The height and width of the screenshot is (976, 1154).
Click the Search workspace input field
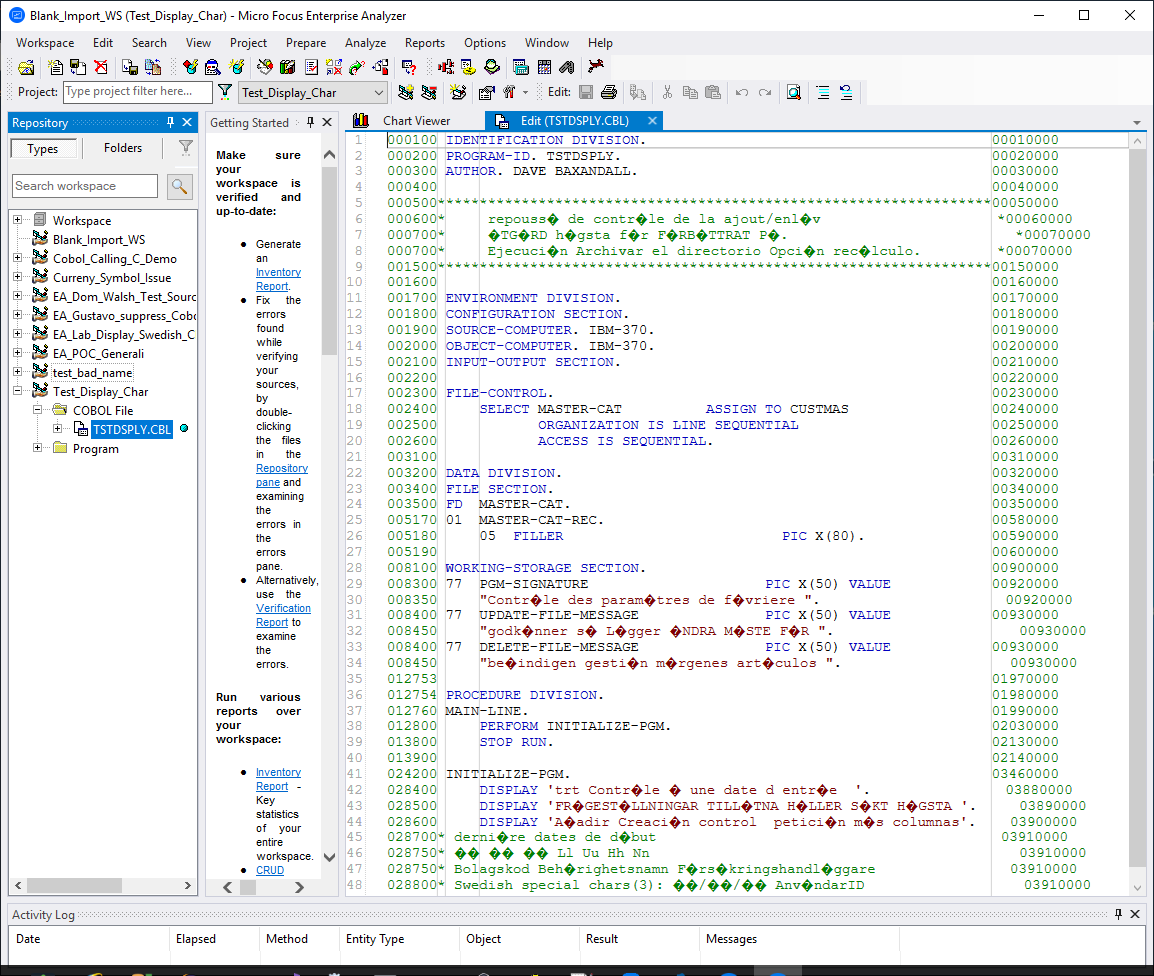[x=85, y=186]
